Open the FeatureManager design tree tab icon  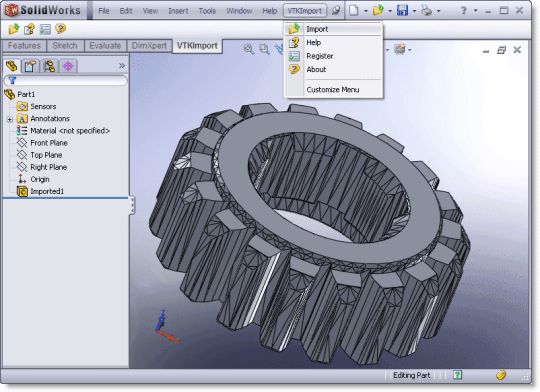pyautogui.click(x=11, y=66)
